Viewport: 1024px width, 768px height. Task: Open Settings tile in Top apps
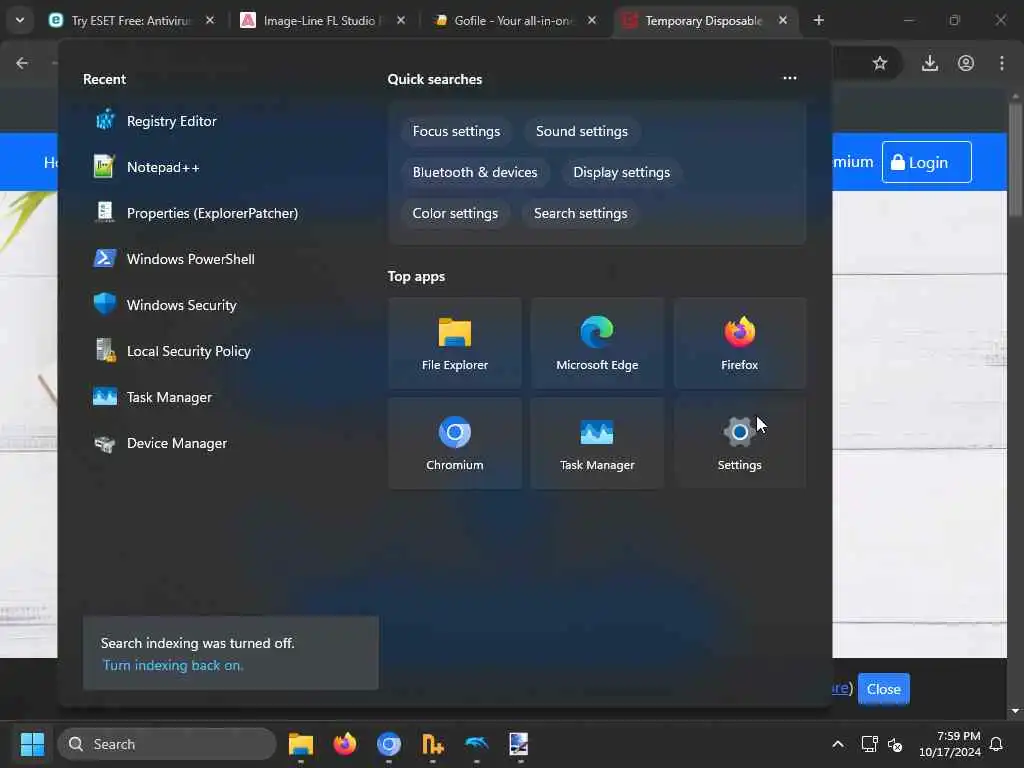(x=739, y=443)
